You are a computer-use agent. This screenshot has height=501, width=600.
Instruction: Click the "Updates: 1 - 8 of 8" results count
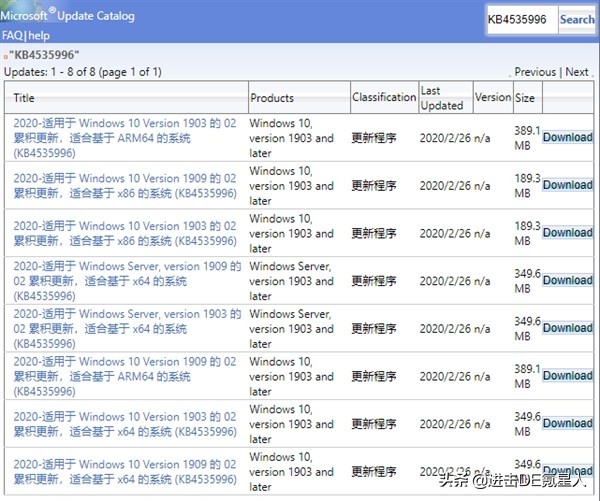point(83,72)
